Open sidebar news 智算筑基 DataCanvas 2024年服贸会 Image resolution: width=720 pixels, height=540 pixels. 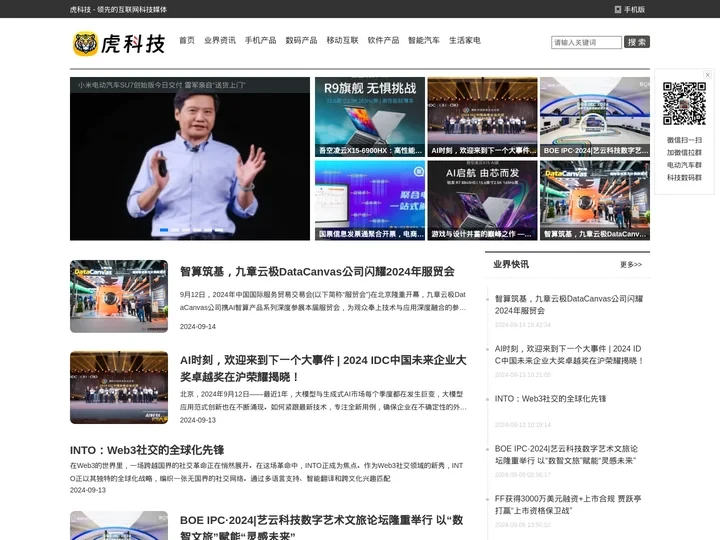point(568,304)
